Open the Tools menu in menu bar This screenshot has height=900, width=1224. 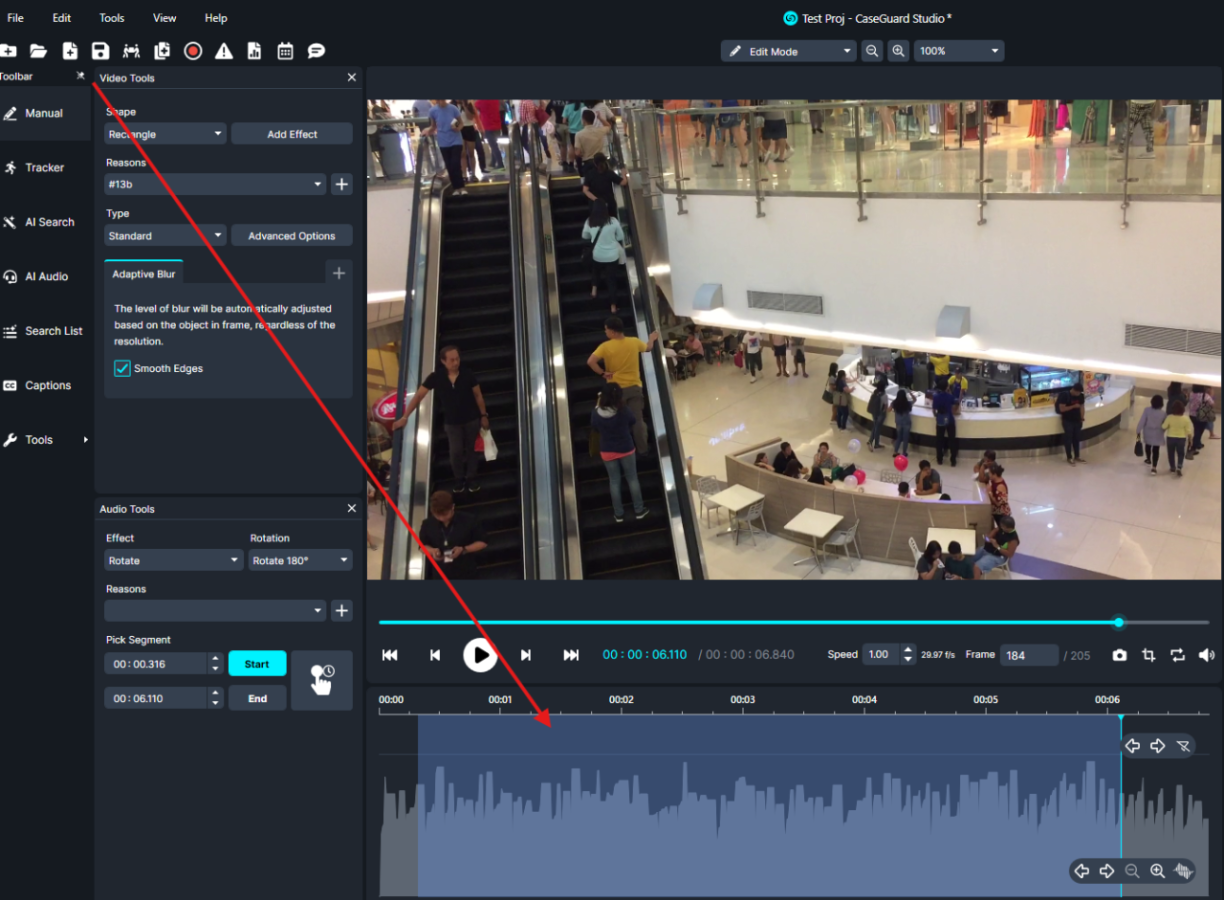click(112, 18)
